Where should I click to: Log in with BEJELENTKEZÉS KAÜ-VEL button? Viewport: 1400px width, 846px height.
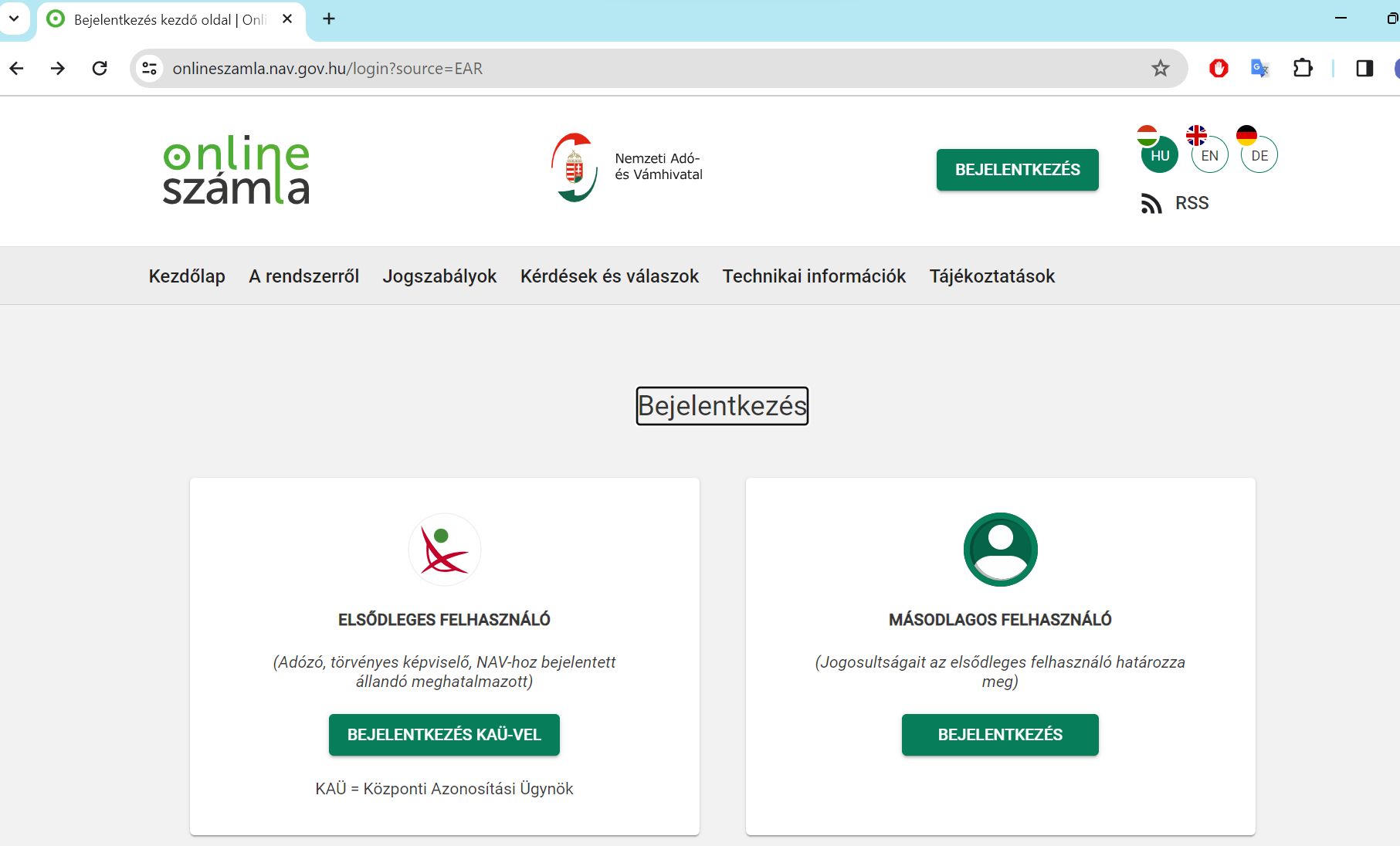tap(444, 735)
